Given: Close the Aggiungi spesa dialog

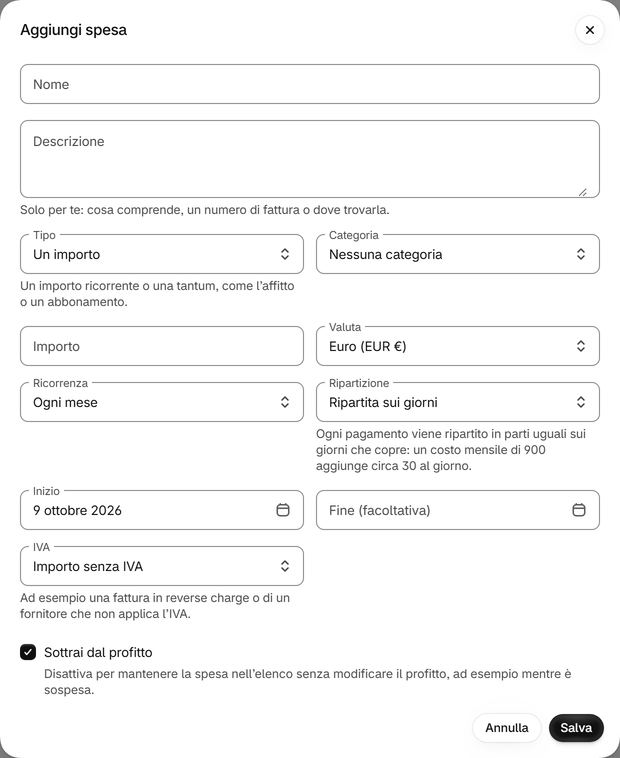Looking at the screenshot, I should tap(590, 30).
